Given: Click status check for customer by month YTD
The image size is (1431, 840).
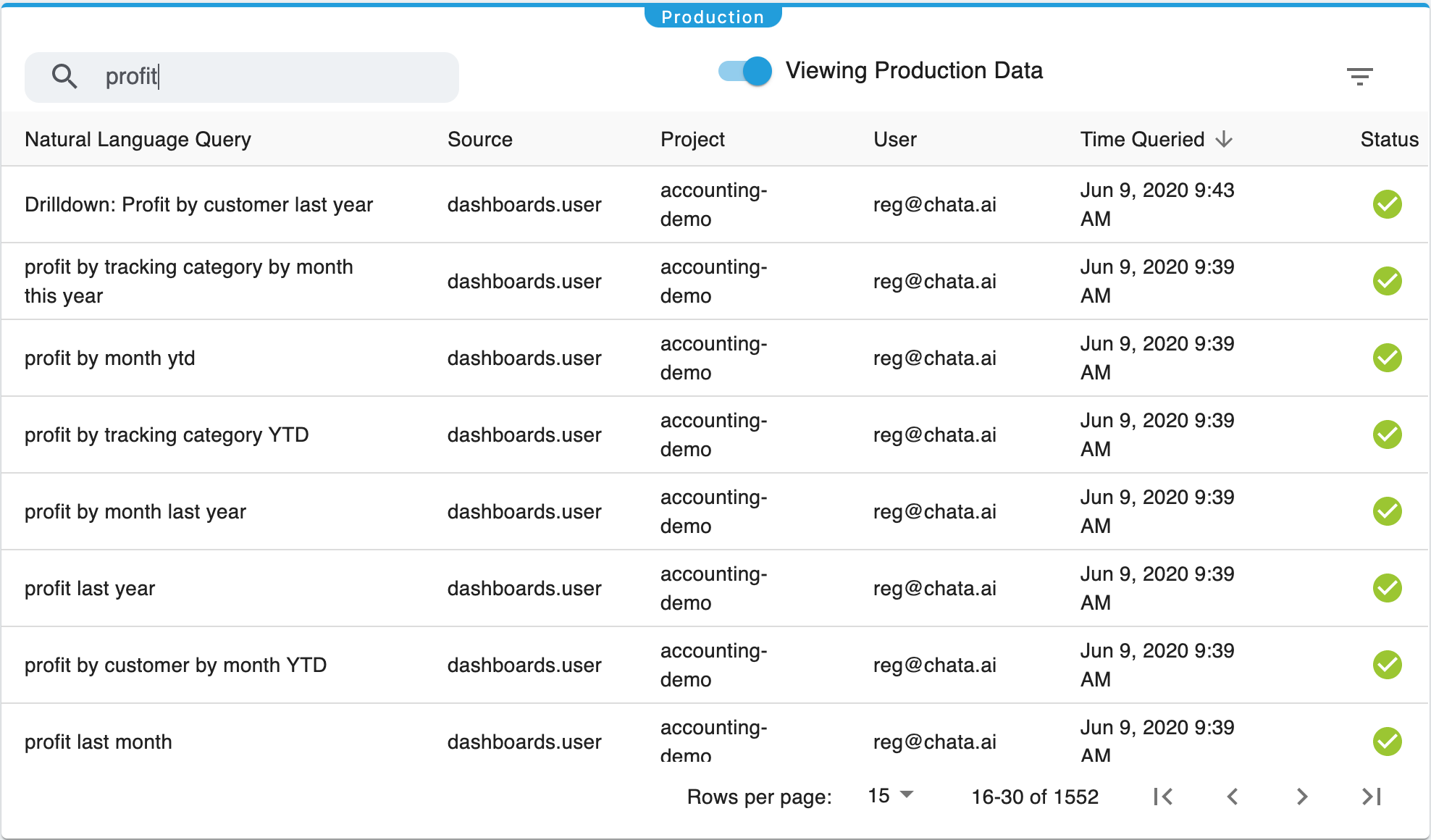Looking at the screenshot, I should click(x=1387, y=665).
